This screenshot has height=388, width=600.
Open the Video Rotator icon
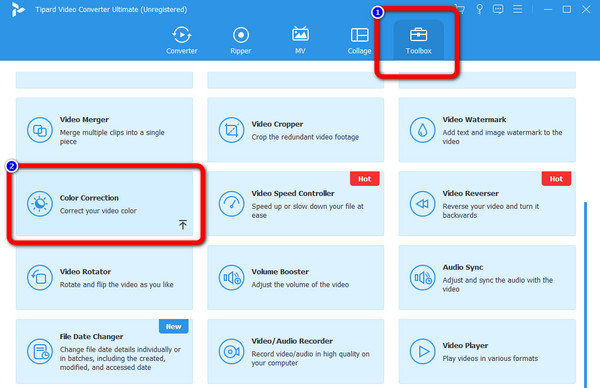(40, 278)
